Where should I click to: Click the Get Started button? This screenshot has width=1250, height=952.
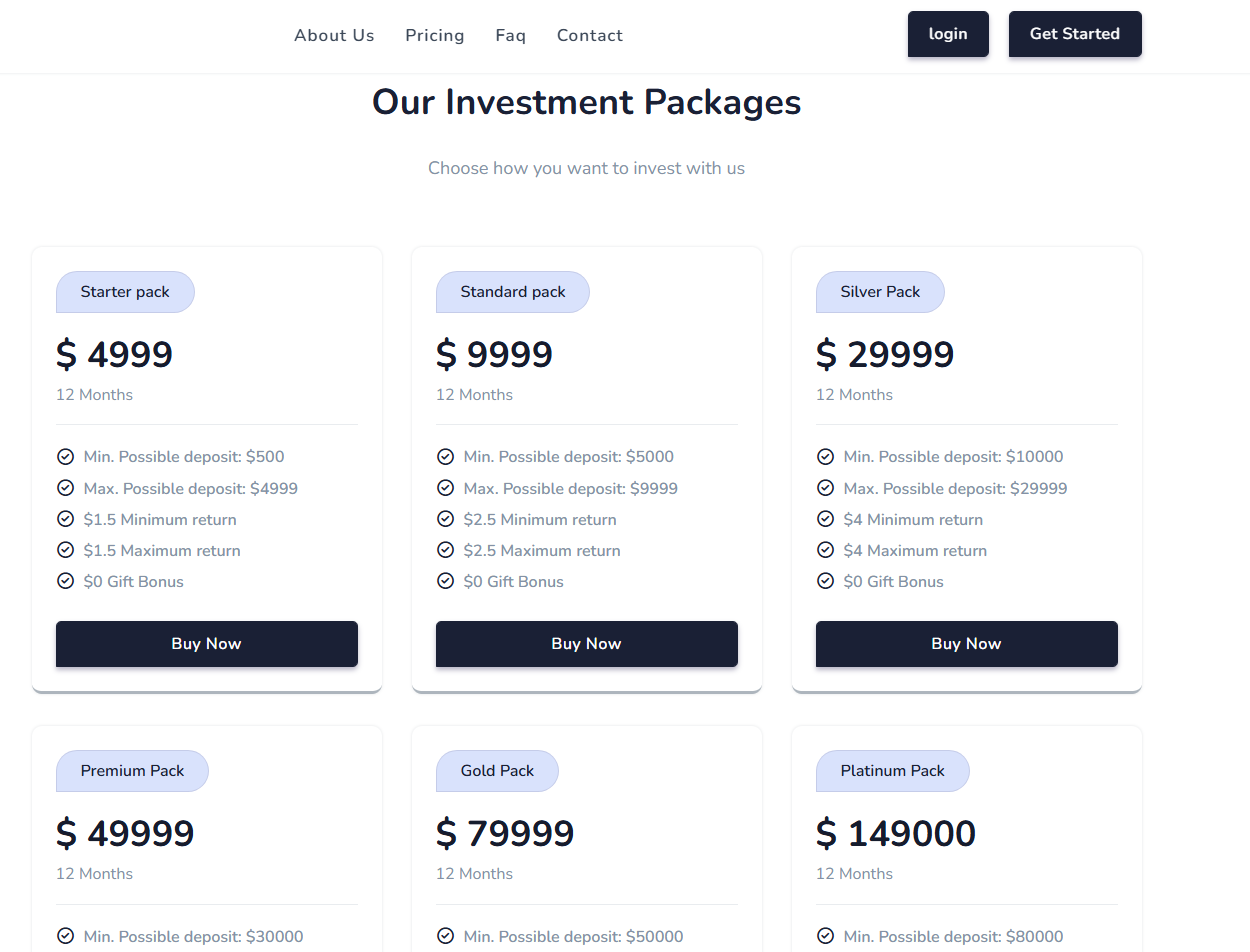pos(1075,34)
